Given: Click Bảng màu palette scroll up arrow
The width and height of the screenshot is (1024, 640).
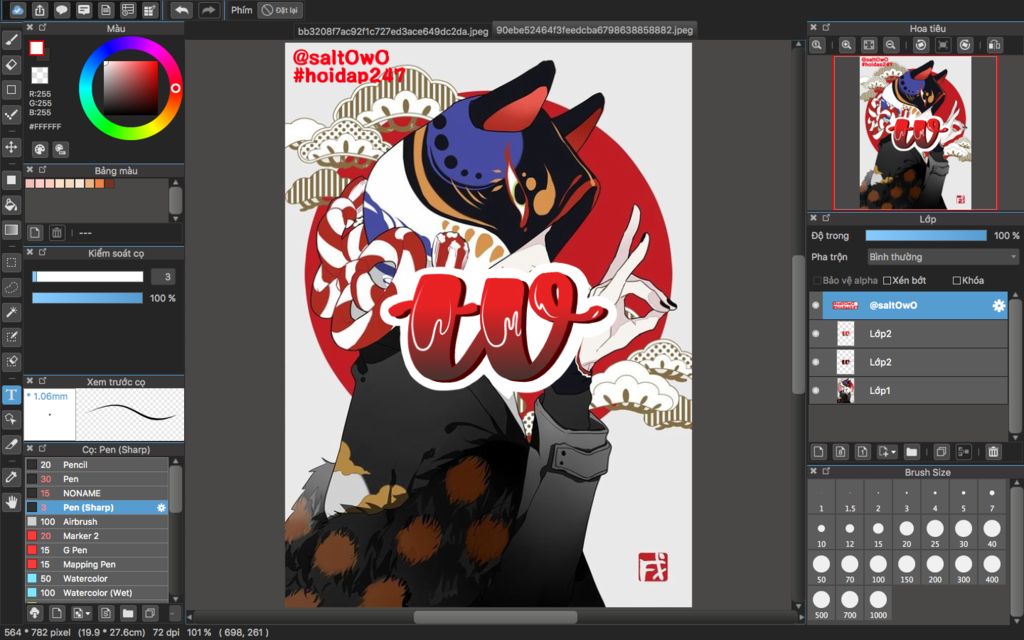Looking at the screenshot, I should tap(175, 183).
